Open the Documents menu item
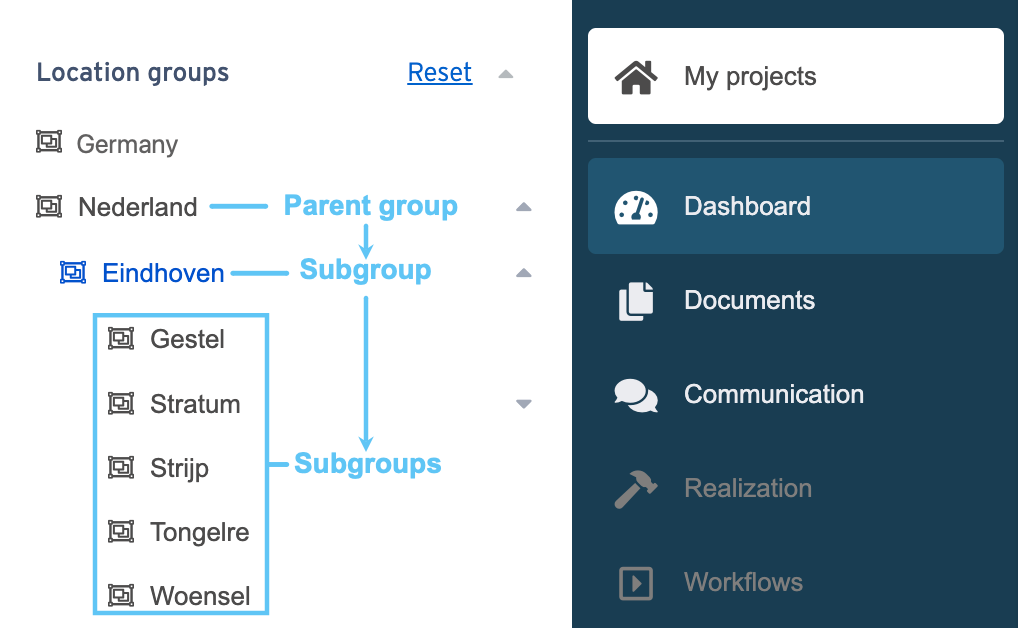Image resolution: width=1018 pixels, height=628 pixels. 749,301
